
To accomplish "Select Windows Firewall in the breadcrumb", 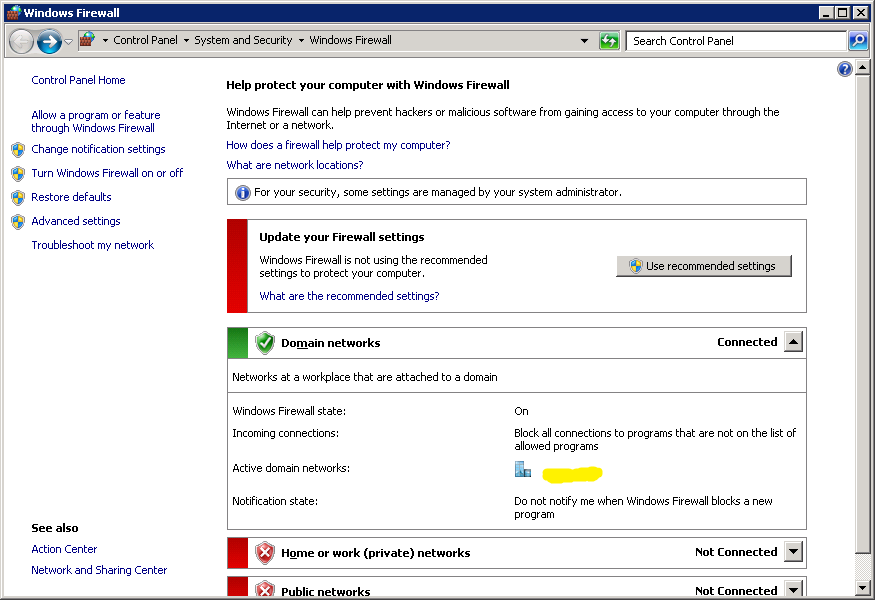I will click(351, 40).
